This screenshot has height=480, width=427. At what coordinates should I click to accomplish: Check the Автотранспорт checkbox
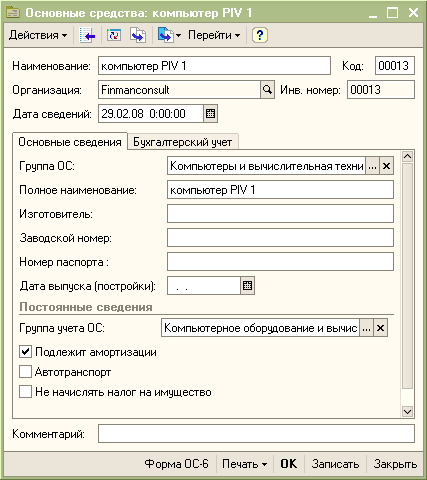pyautogui.click(x=25, y=372)
